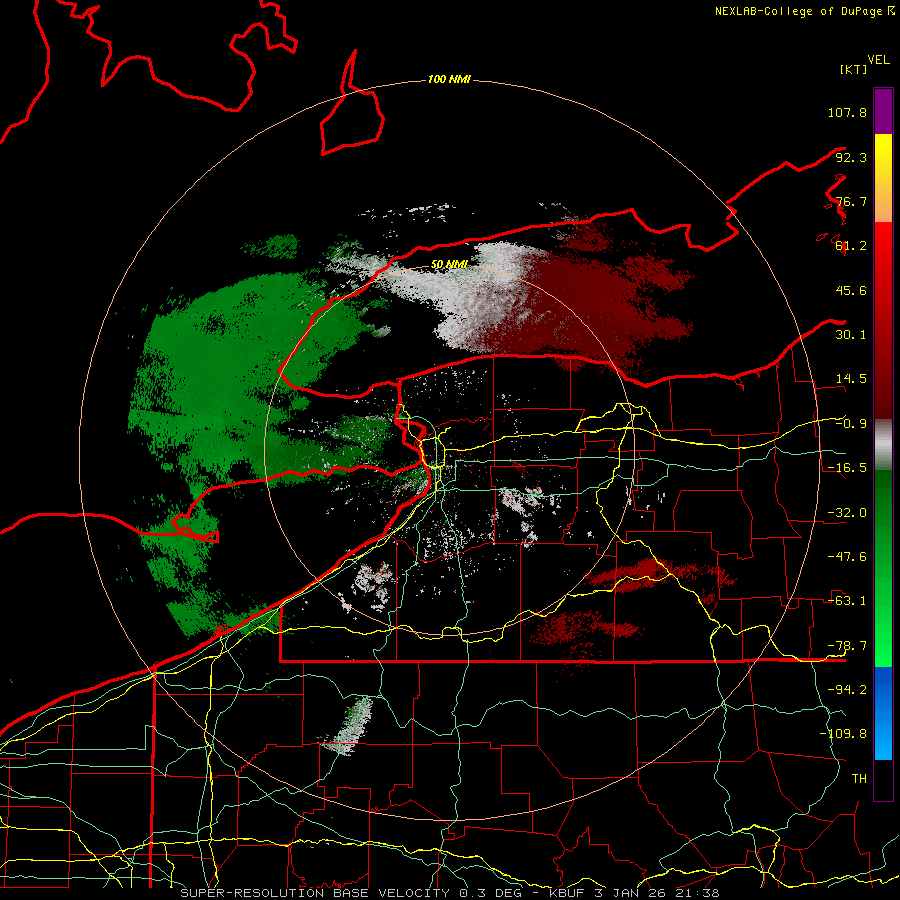This screenshot has width=900, height=900.
Task: Click the Super-Resolution Base Velocity caption text
Action: (x=449, y=893)
